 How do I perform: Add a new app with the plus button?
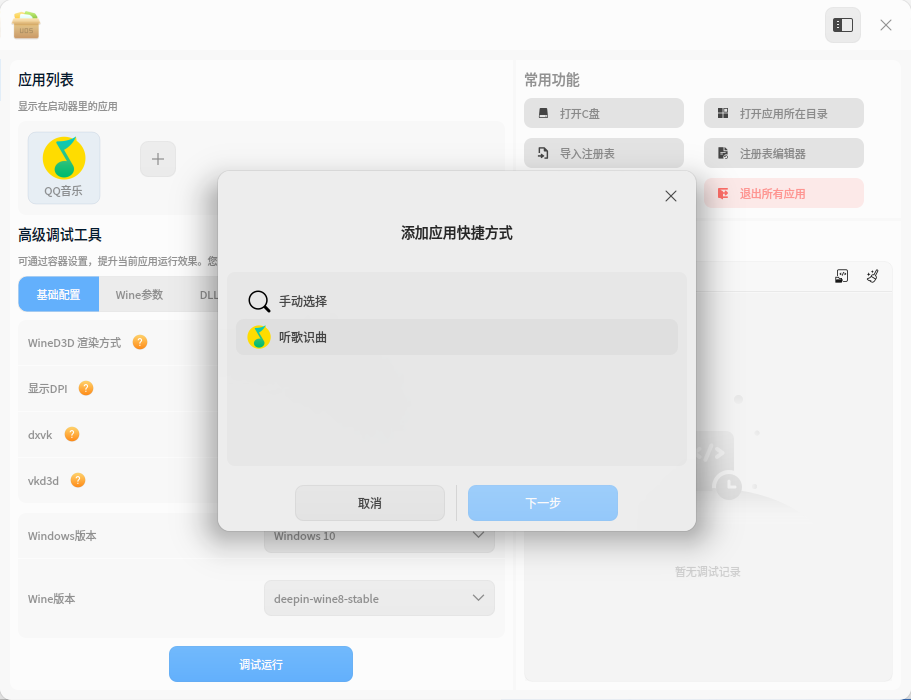pos(158,159)
